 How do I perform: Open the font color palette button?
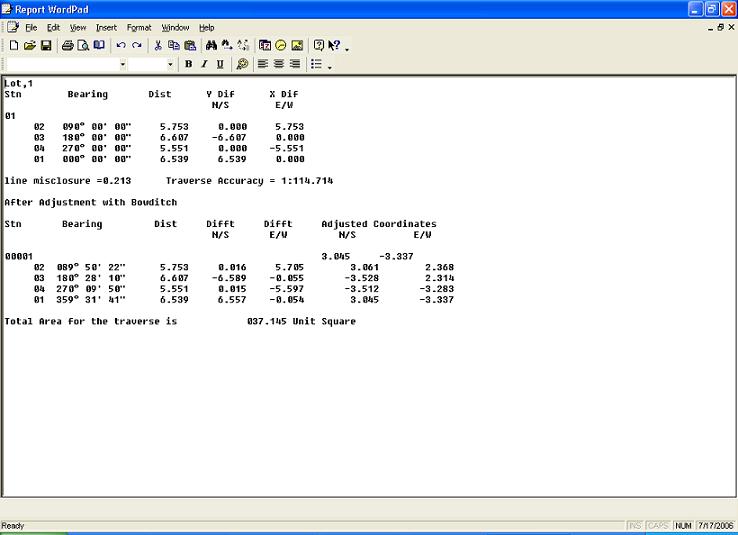pos(242,64)
